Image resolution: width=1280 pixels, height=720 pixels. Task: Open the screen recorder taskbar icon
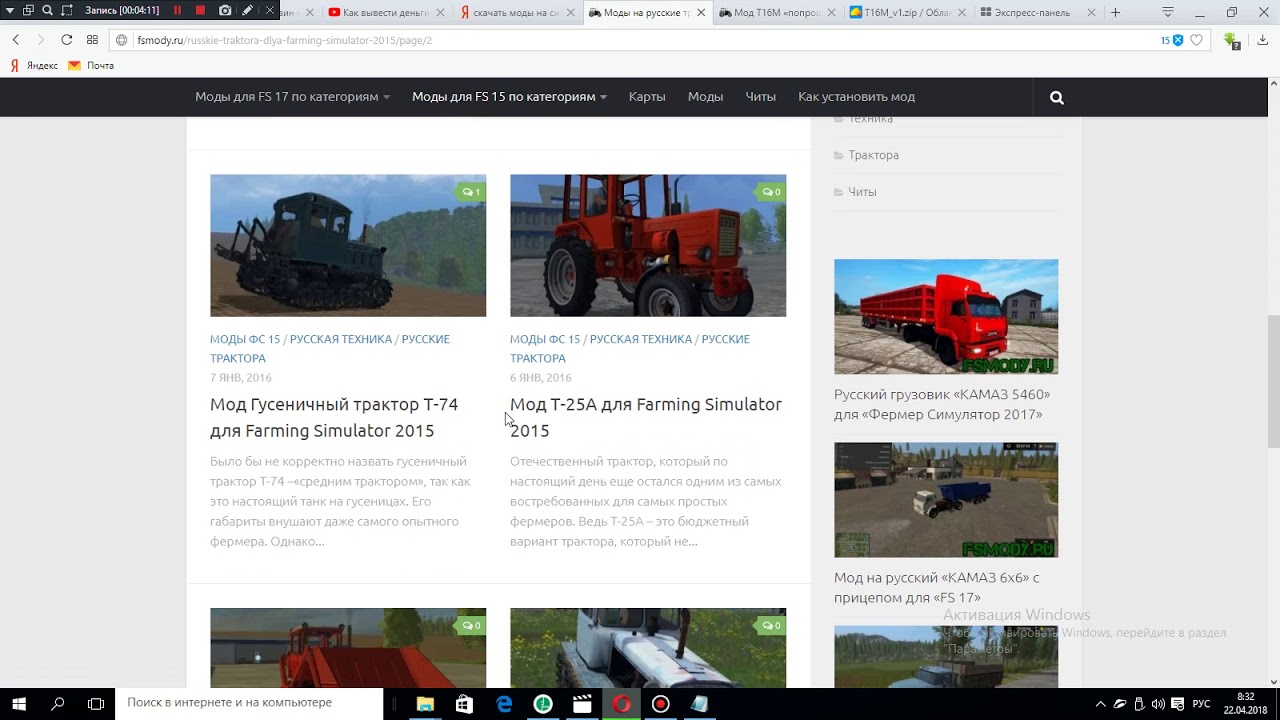pos(660,704)
